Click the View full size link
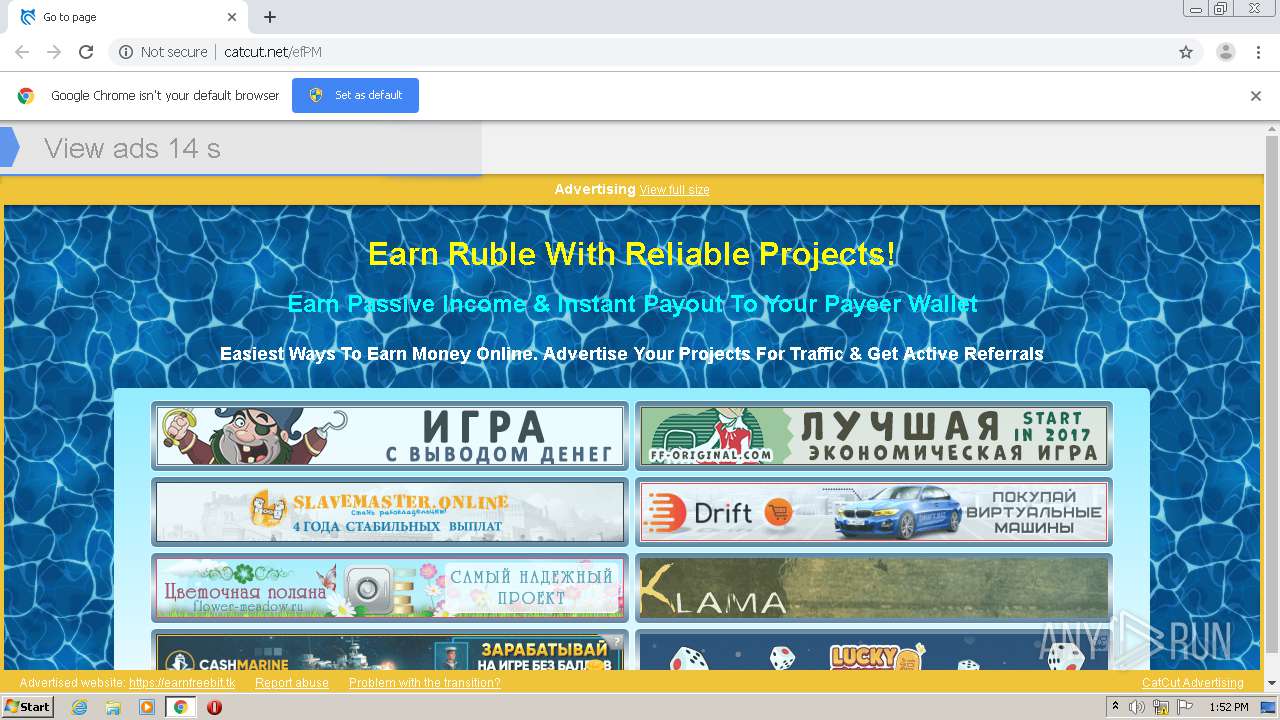Viewport: 1280px width, 720px height. 675,190
